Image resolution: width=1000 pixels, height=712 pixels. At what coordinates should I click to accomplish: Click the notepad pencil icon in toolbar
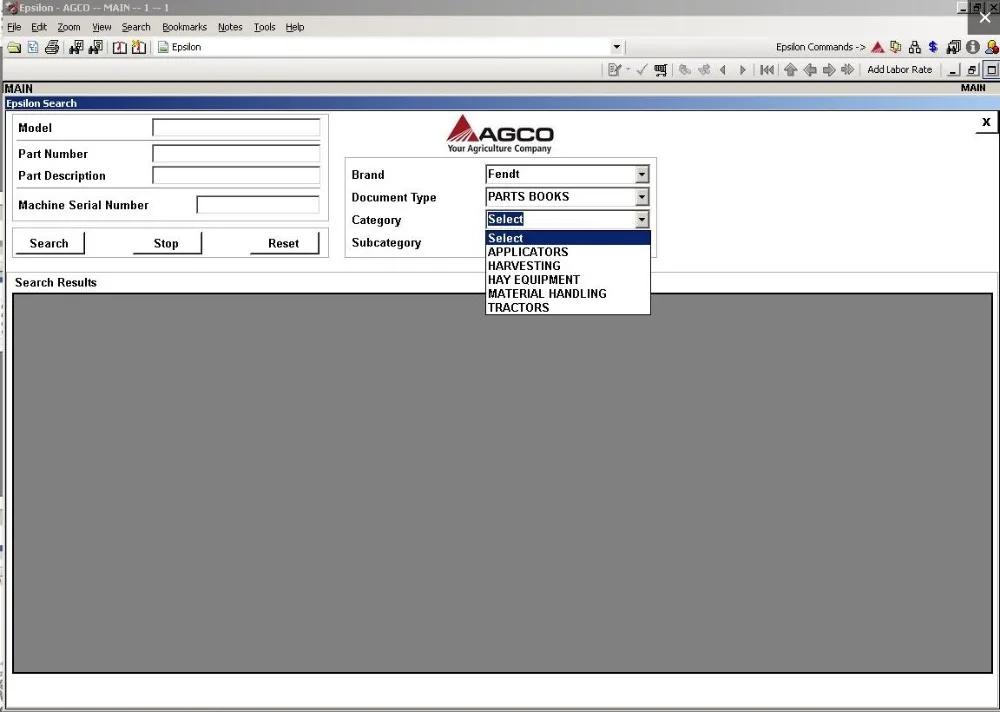click(x=614, y=70)
